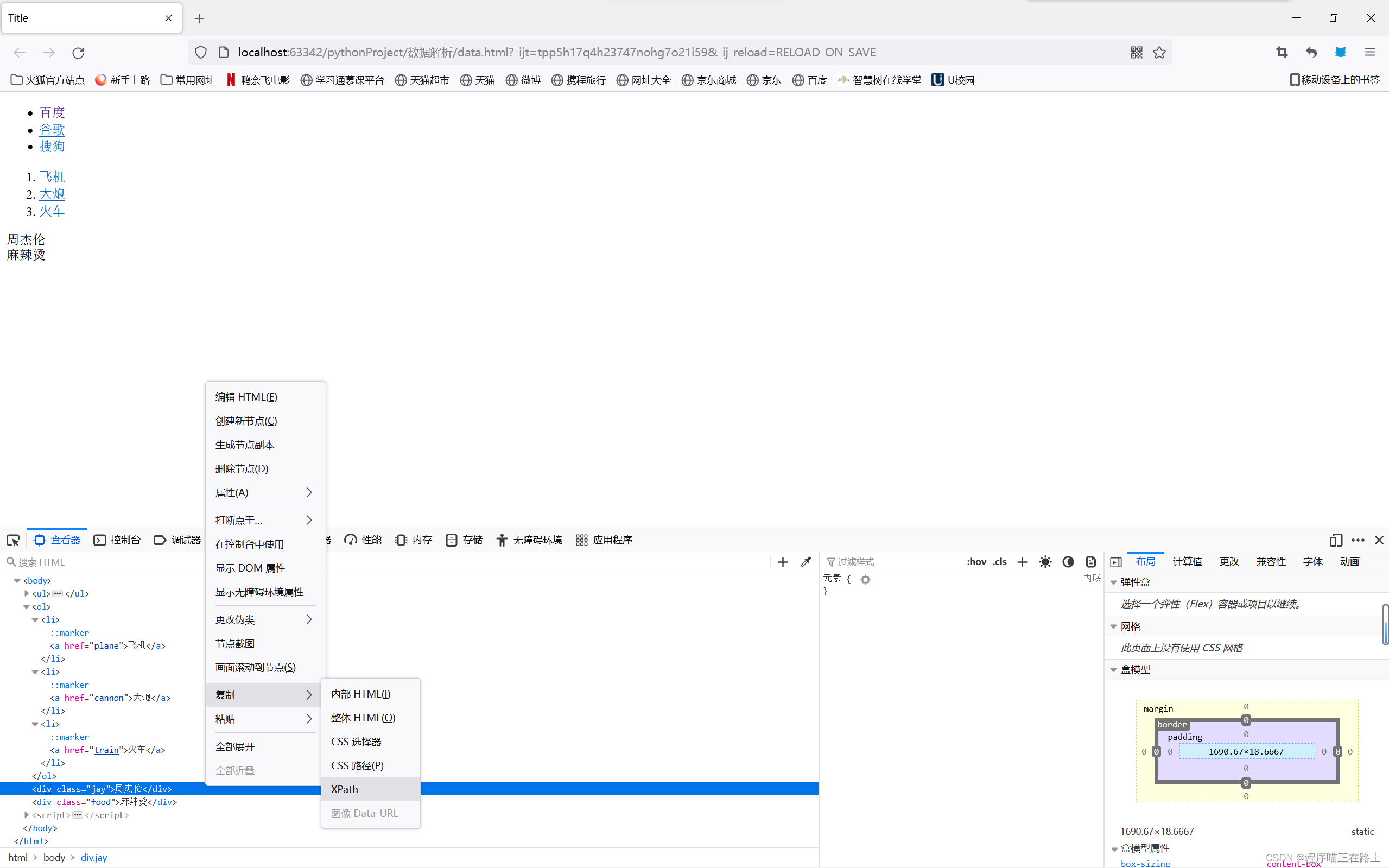The image size is (1389, 868).
Task: Close the developer tools panel
Action: pyautogui.click(x=1379, y=540)
